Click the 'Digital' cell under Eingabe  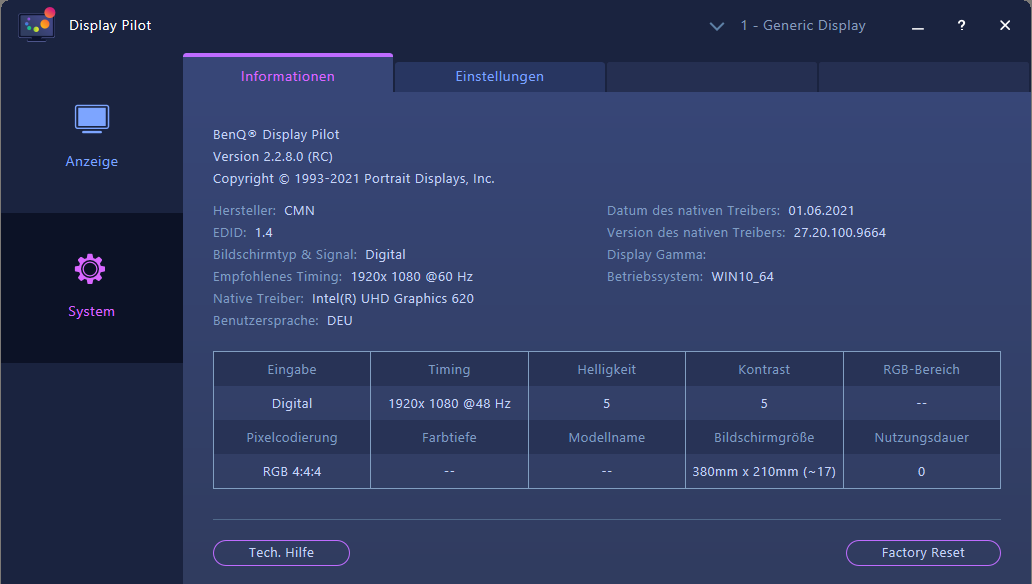(x=292, y=404)
